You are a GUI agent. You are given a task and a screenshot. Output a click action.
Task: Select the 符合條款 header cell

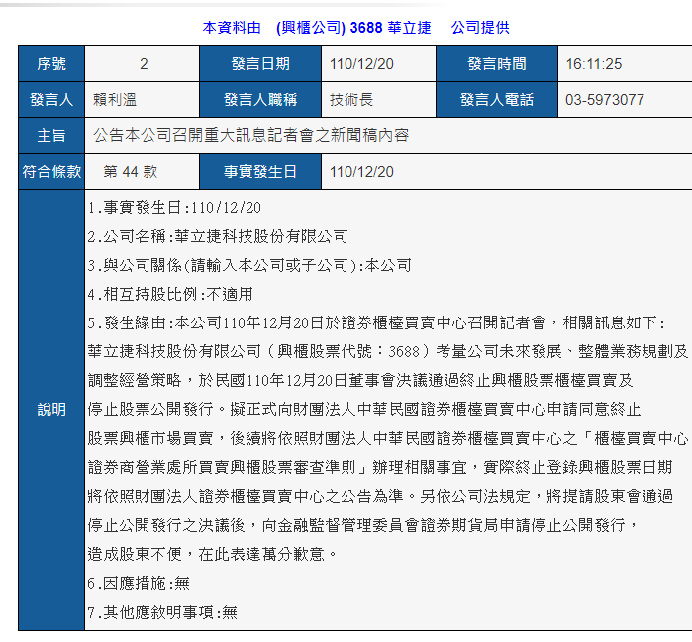(x=52, y=172)
